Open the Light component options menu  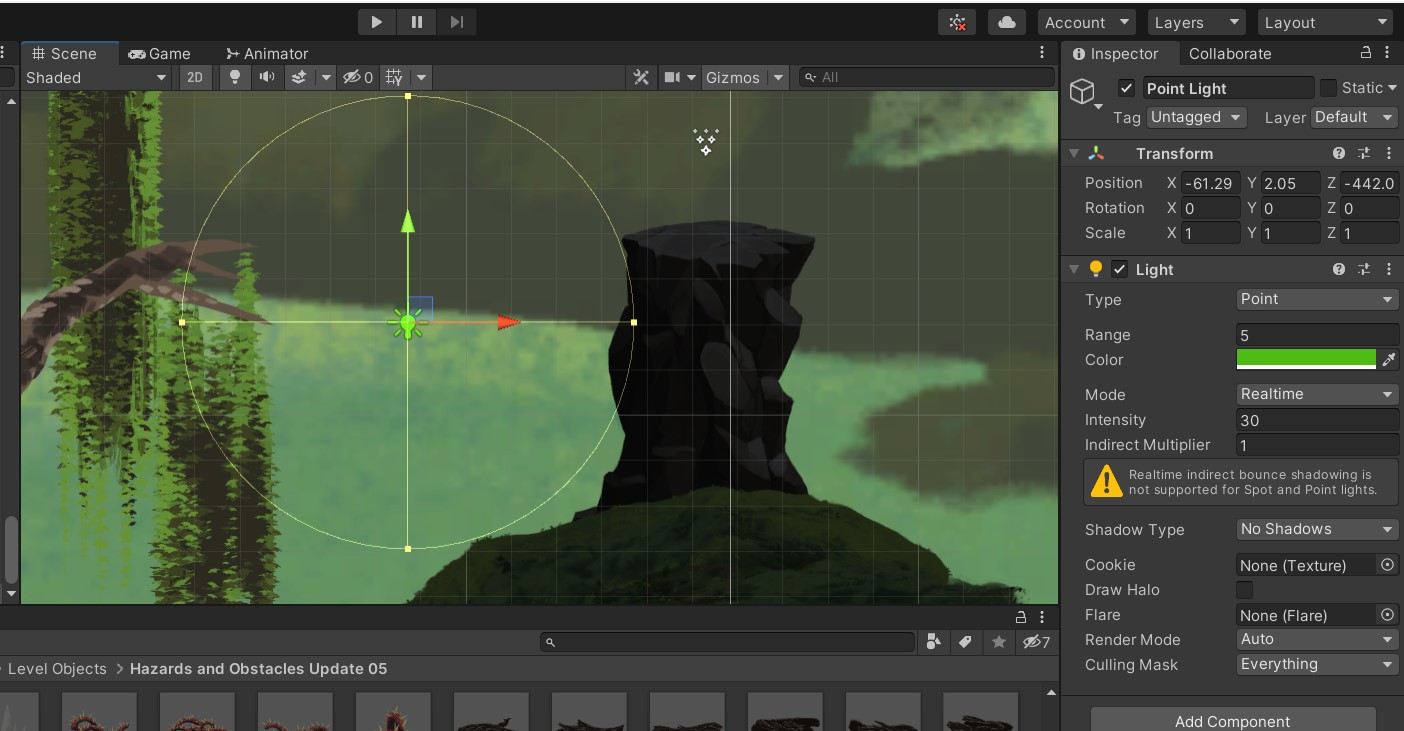[1389, 269]
